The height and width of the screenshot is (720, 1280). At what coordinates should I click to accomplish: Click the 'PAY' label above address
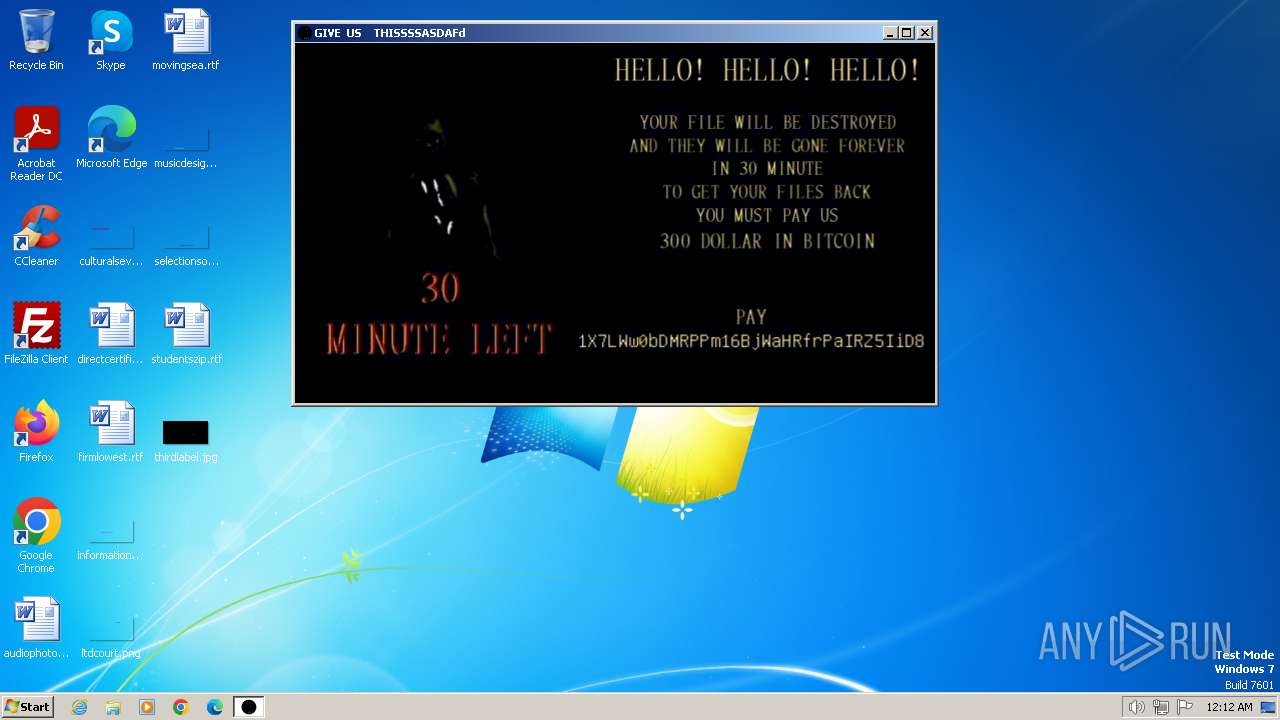[x=751, y=317]
